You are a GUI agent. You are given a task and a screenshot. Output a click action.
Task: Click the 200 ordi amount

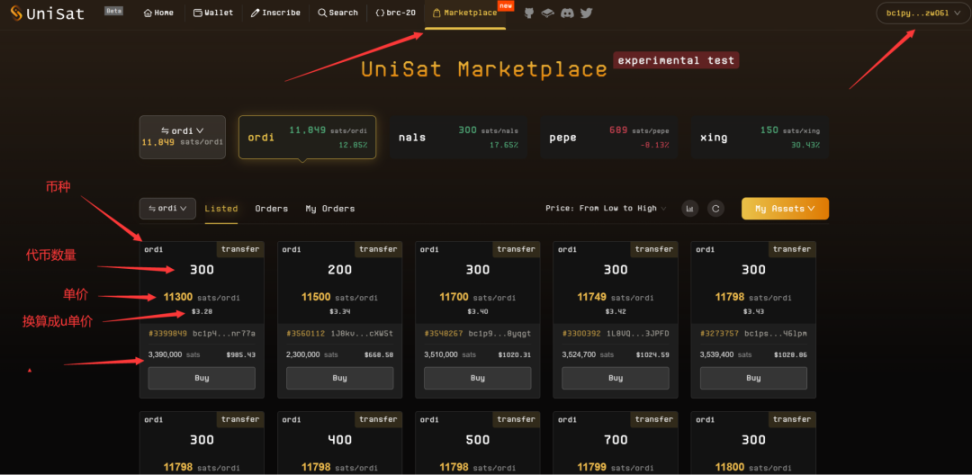point(340,270)
